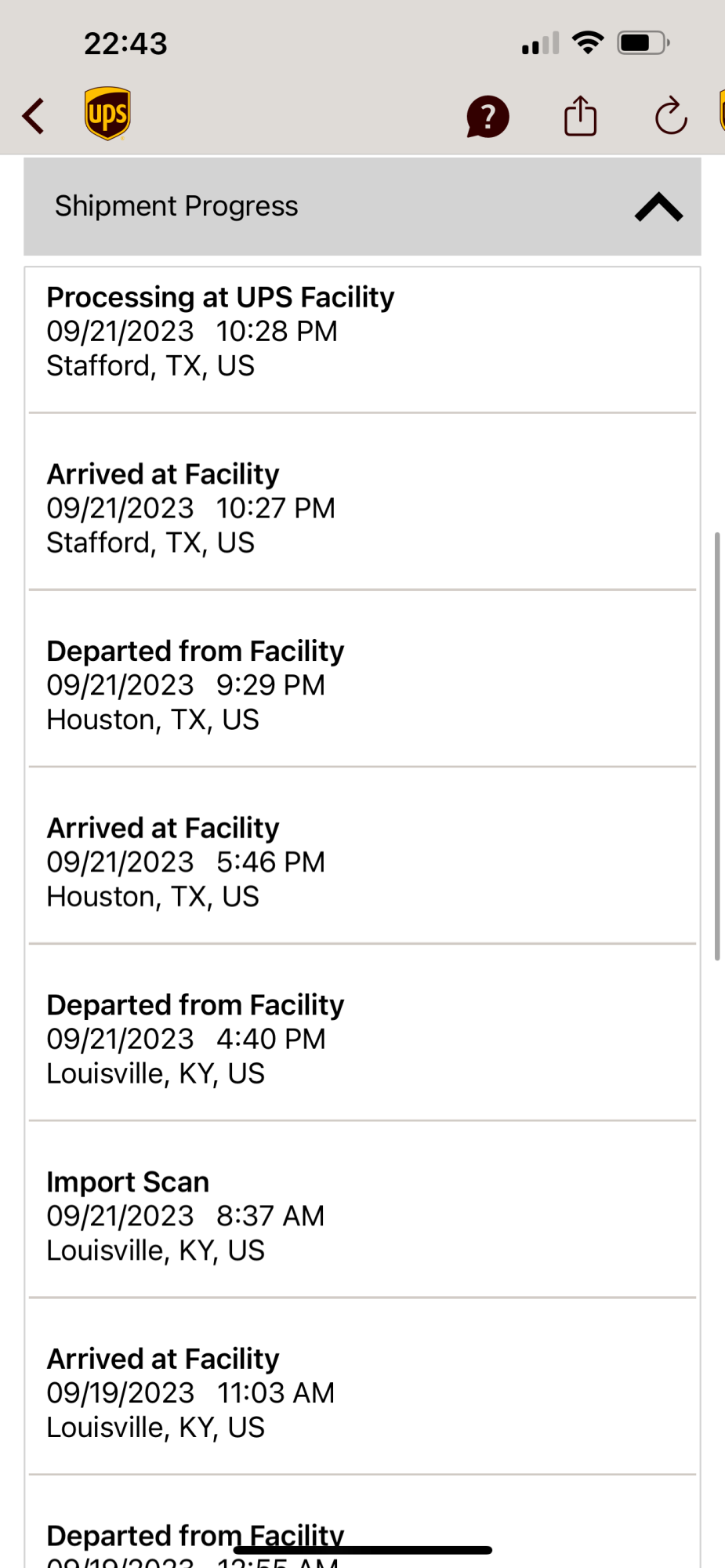
Task: Refresh tracking with the reload icon
Action: (x=671, y=117)
